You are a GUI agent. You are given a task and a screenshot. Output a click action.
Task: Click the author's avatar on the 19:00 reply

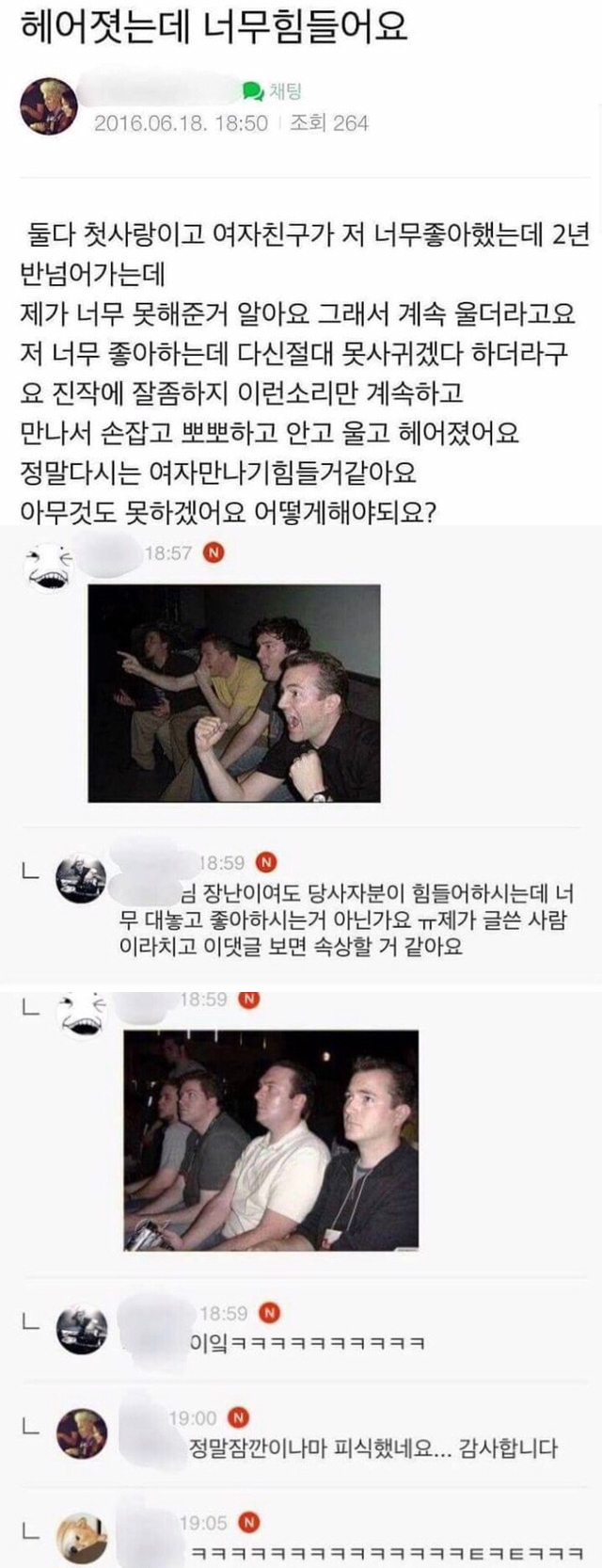(83, 1434)
